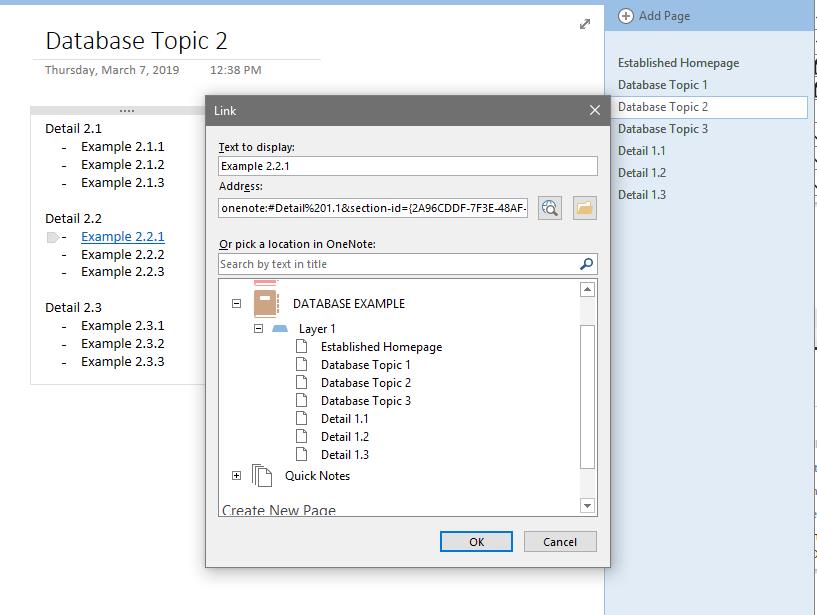The height and width of the screenshot is (615, 817).
Task: Switch to Established Homepage page tab
Action: [x=678, y=63]
